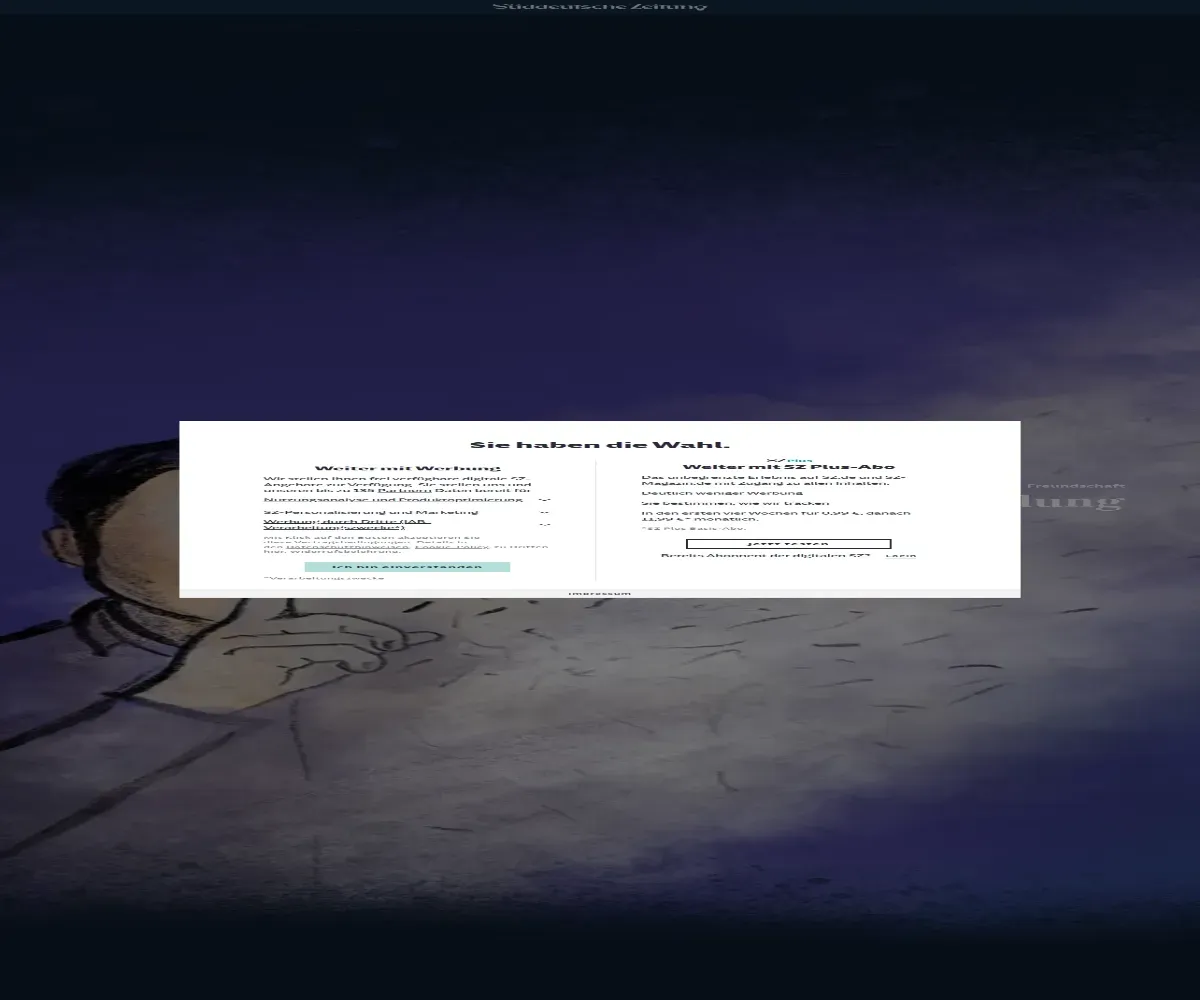Image resolution: width=1200 pixels, height=1000 pixels.
Task: Open the 'Partnern' underlined link
Action: point(404,491)
